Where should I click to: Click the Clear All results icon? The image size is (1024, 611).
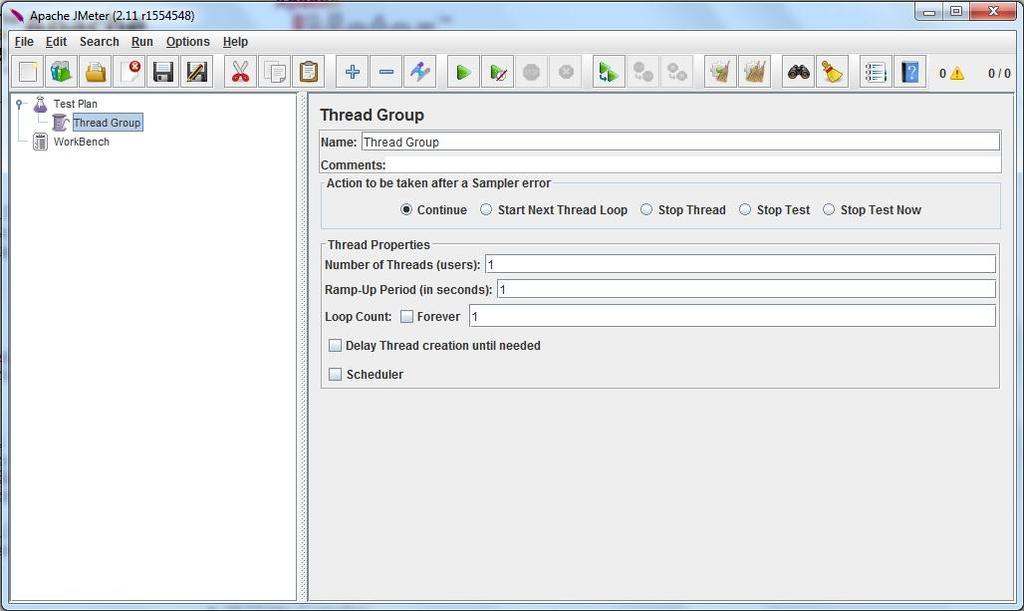click(754, 72)
